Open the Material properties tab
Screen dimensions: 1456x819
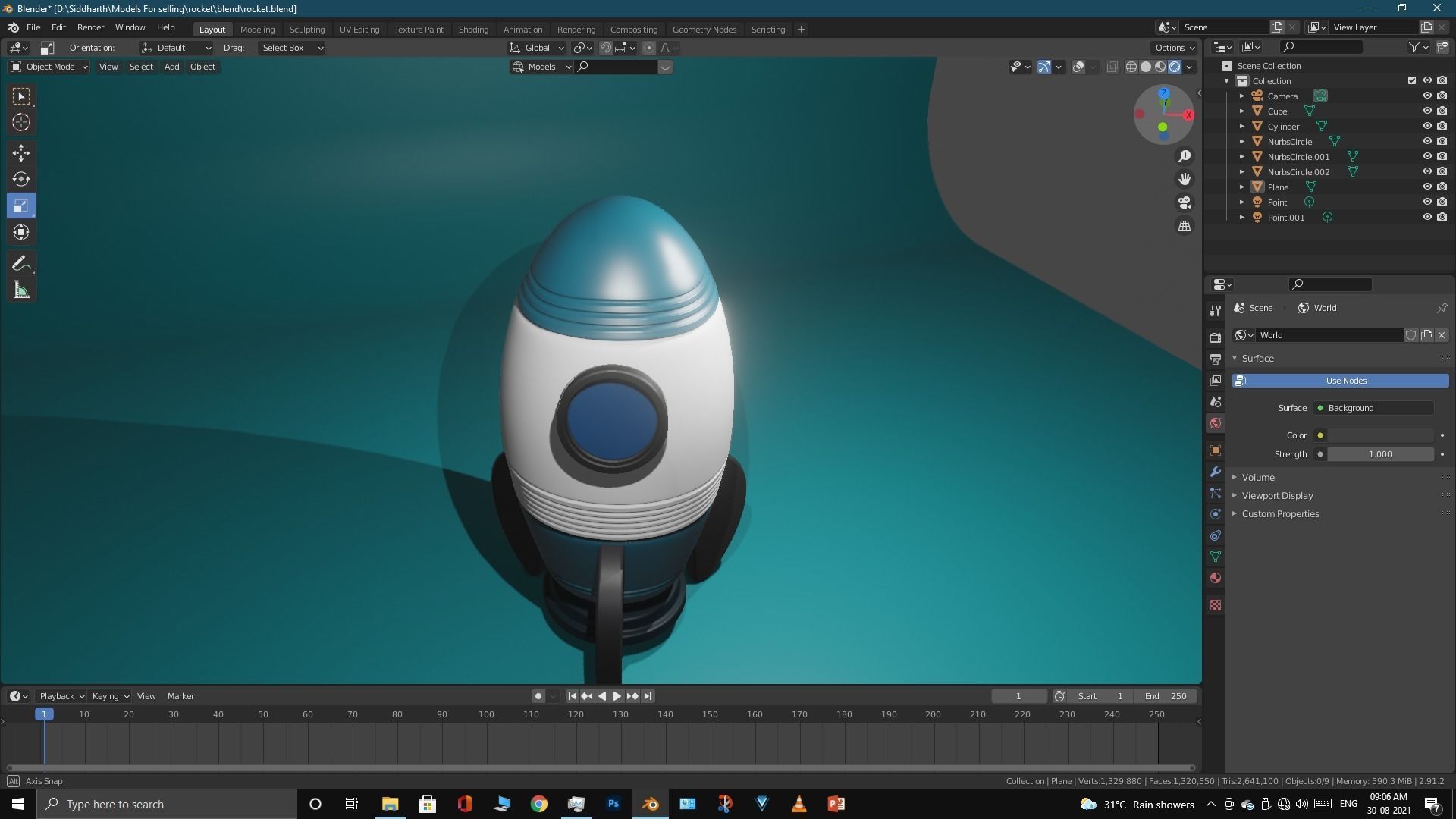coord(1216,578)
